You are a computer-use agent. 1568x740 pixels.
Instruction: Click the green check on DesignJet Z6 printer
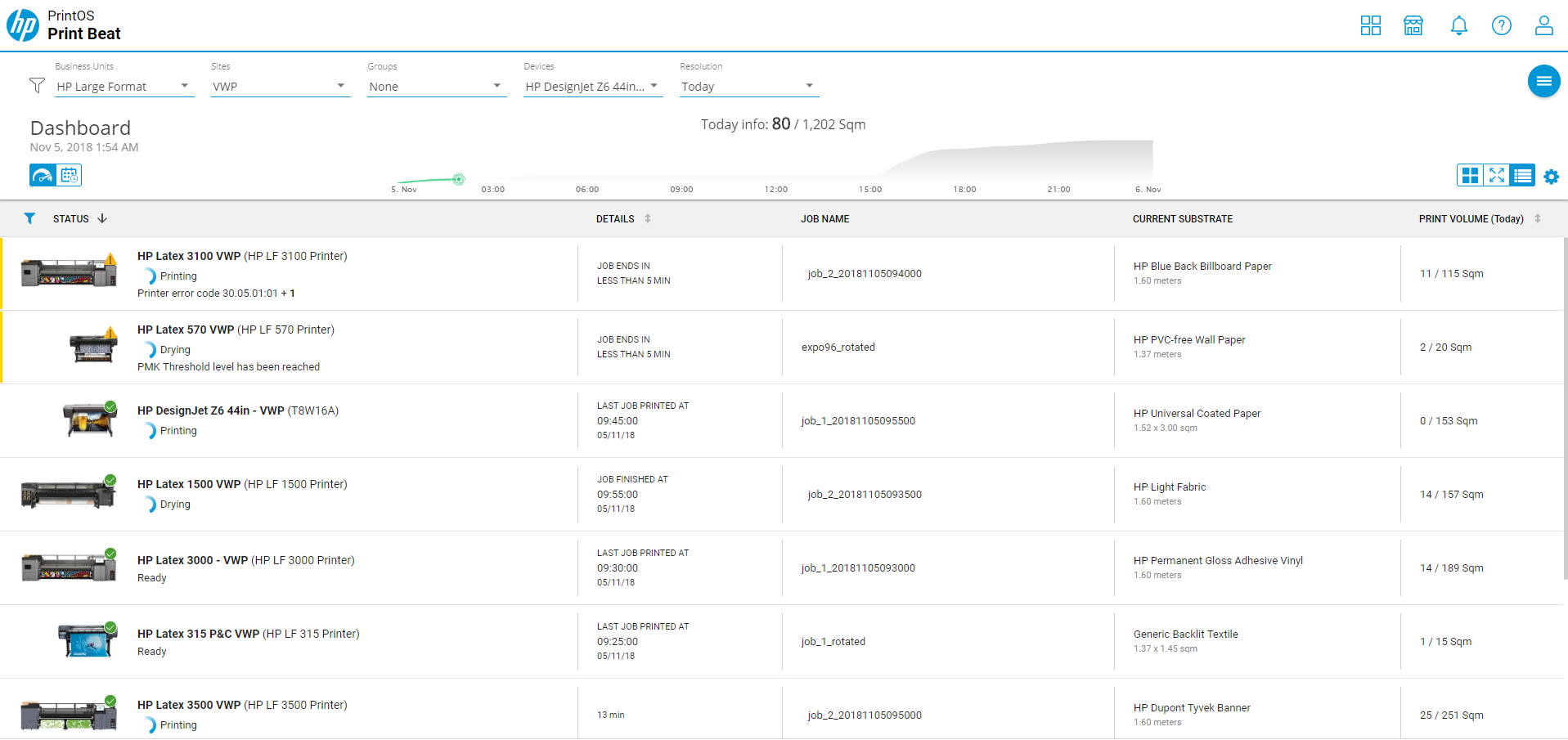(x=110, y=406)
